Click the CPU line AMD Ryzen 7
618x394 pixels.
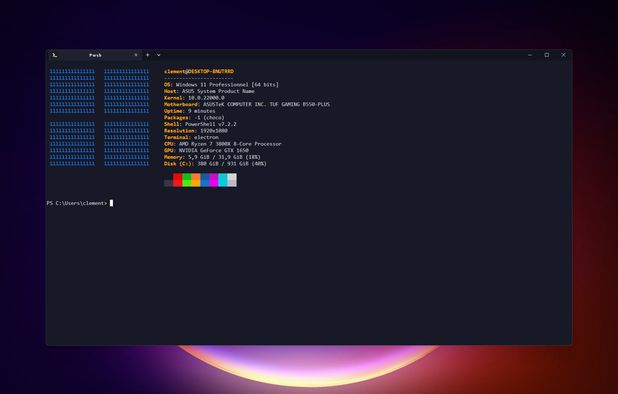pyautogui.click(x=223, y=144)
